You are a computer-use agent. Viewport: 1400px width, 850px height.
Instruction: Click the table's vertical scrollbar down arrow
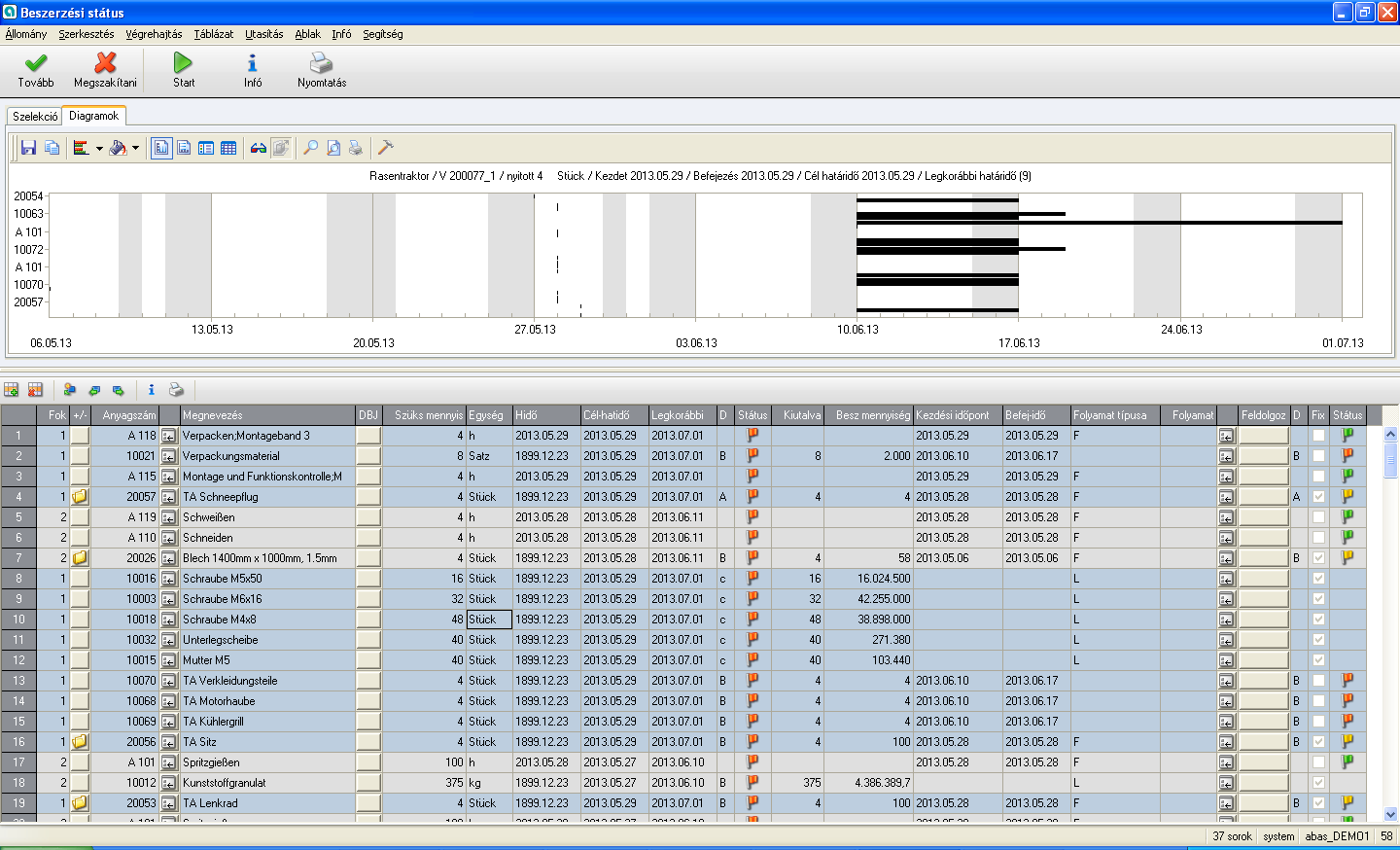pos(1390,815)
